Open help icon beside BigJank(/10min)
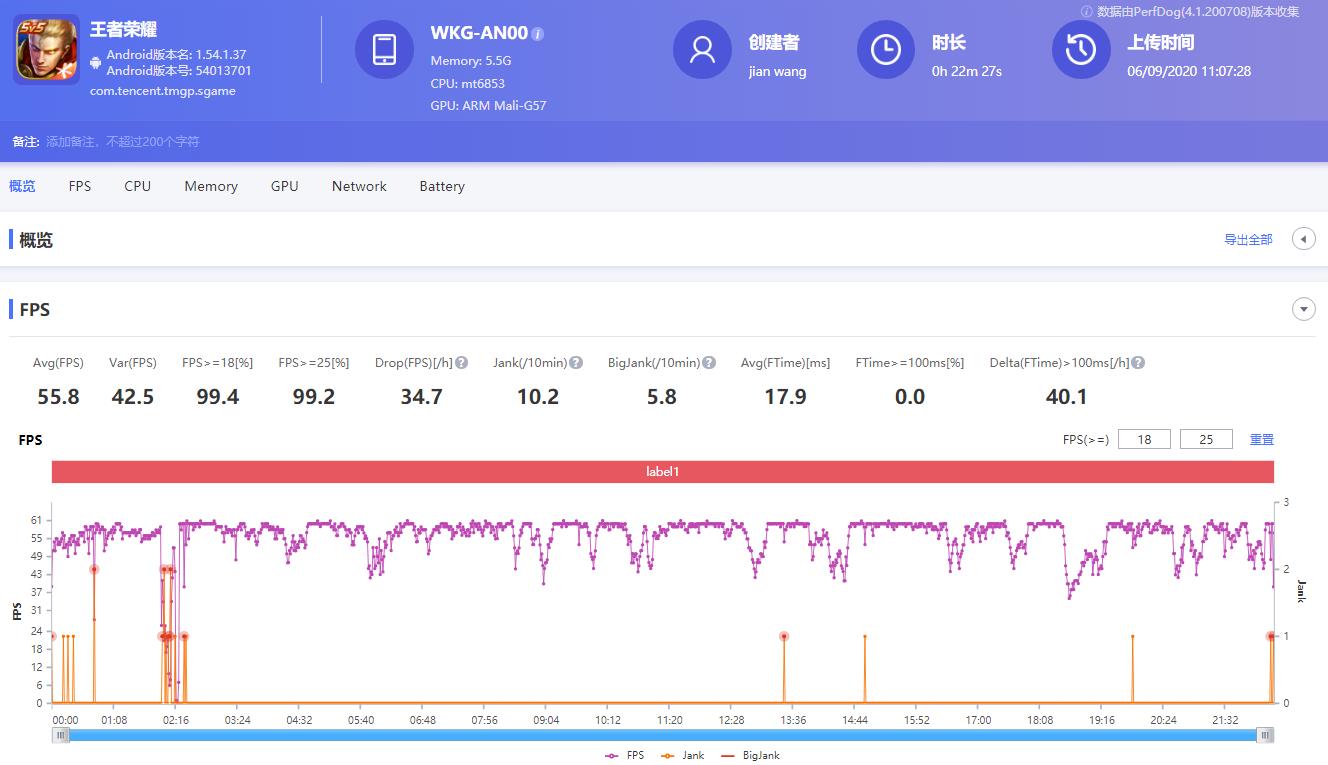The image size is (1328, 765). tap(709, 363)
